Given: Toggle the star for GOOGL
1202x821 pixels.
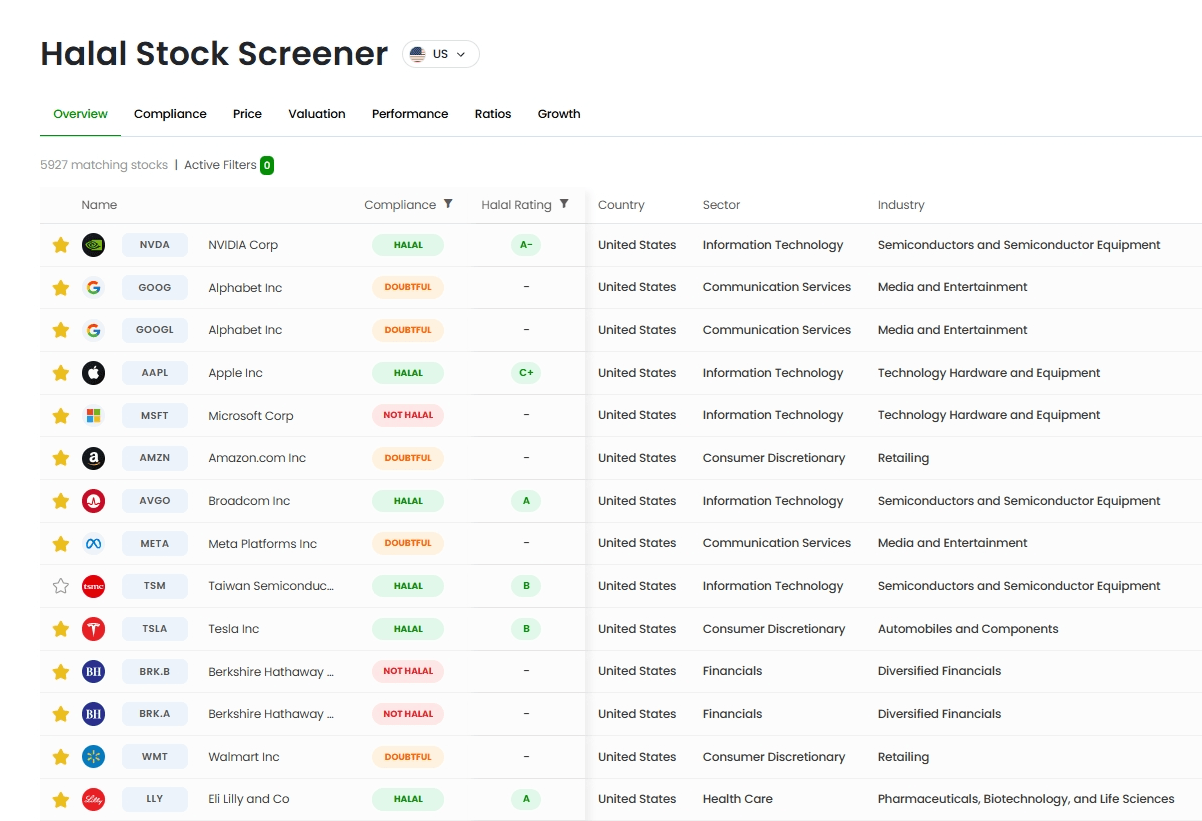Looking at the screenshot, I should point(61,330).
